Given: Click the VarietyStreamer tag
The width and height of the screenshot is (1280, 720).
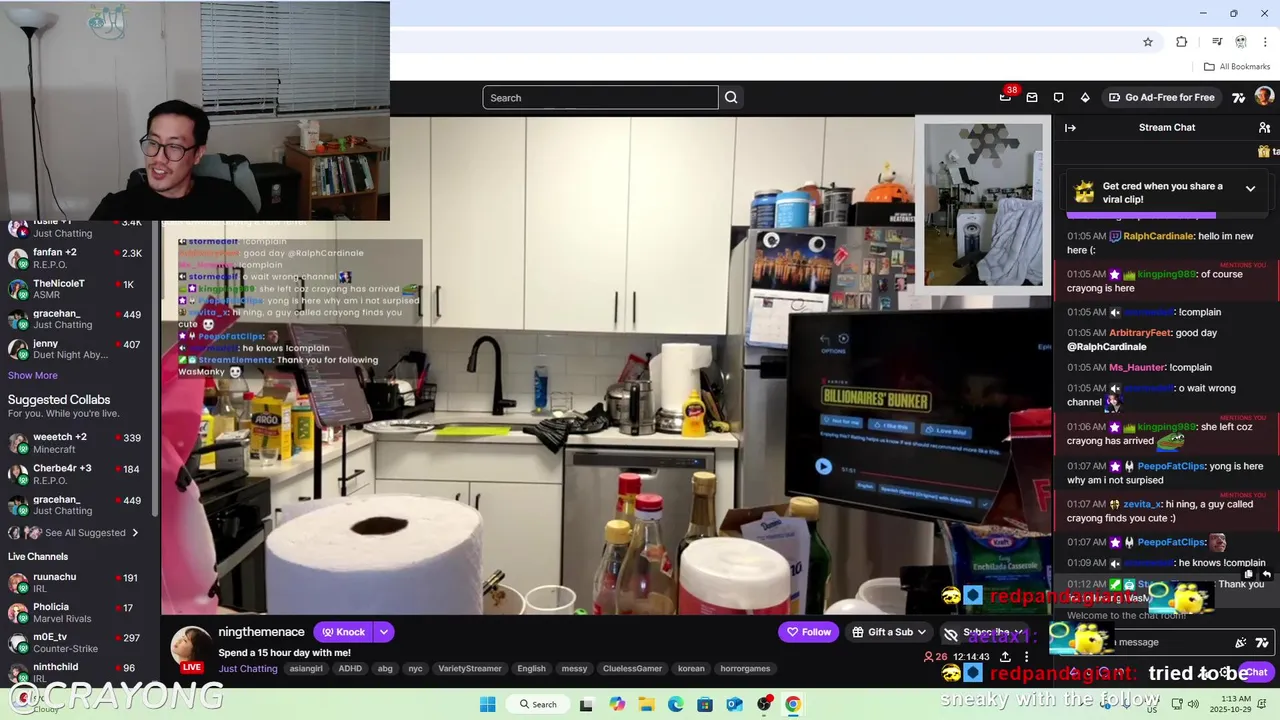Looking at the screenshot, I should 470,668.
